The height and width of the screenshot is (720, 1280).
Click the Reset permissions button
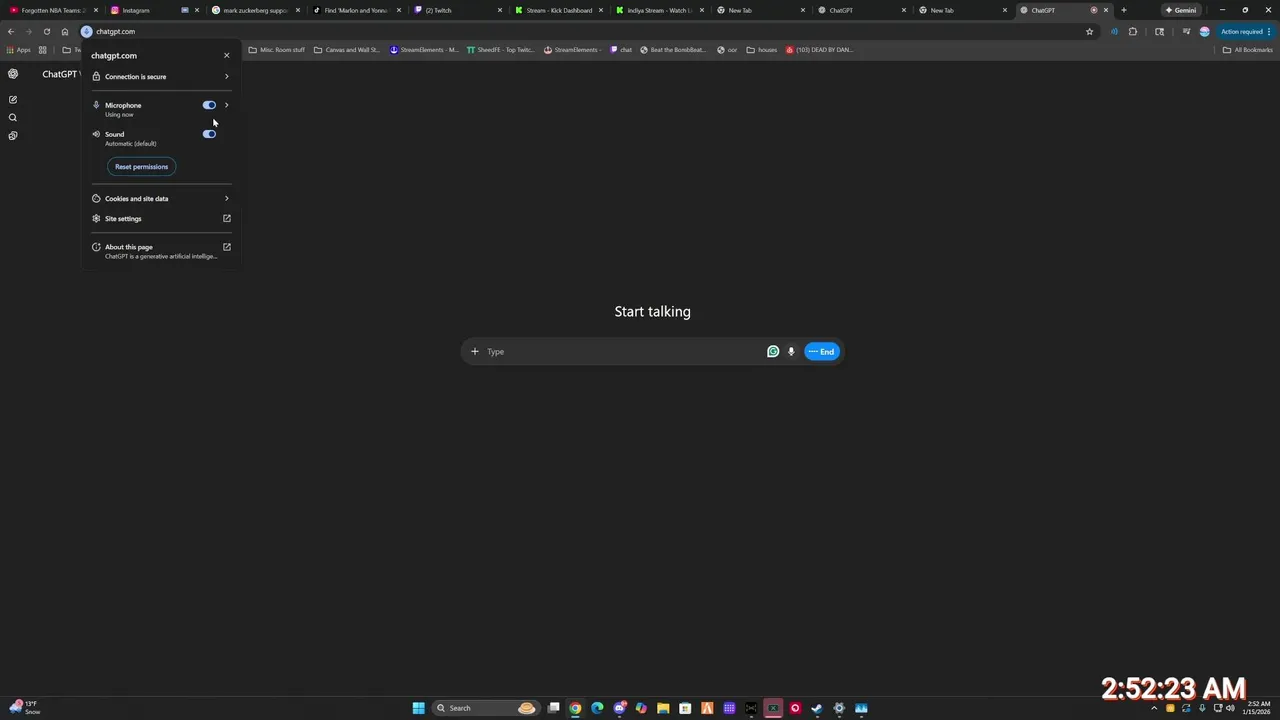coord(141,167)
